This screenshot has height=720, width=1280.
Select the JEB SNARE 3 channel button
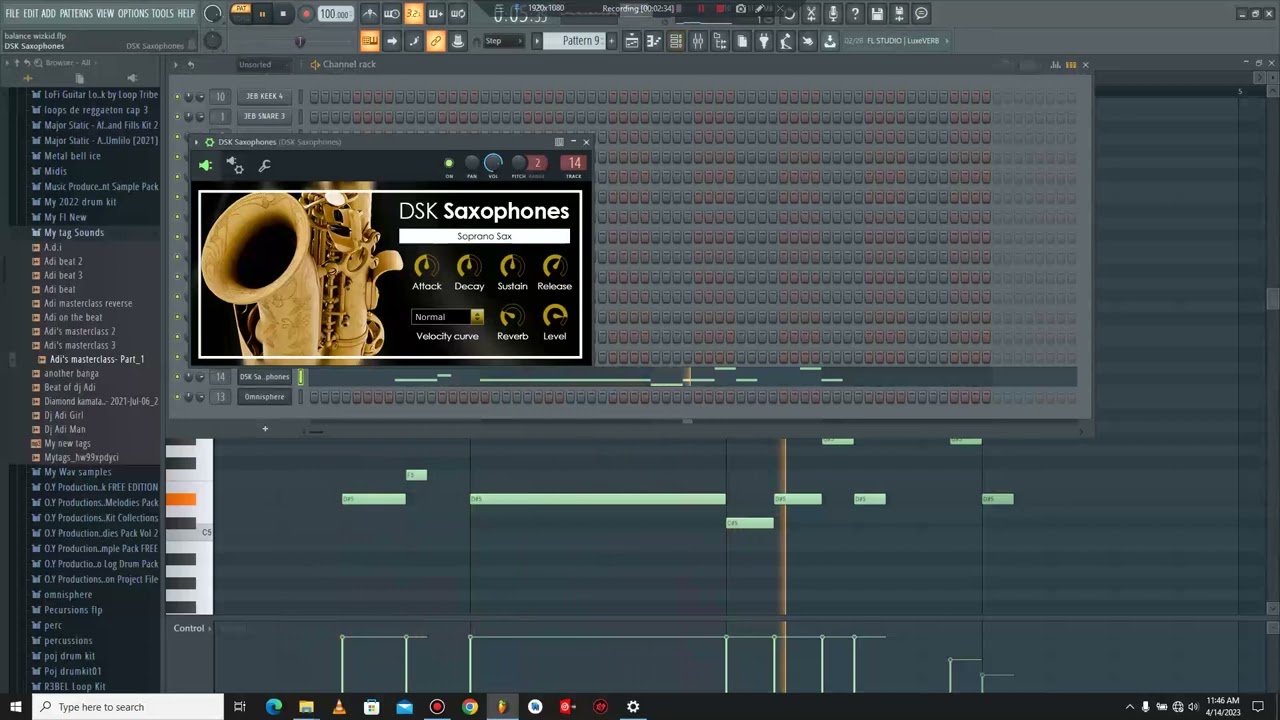[x=264, y=116]
